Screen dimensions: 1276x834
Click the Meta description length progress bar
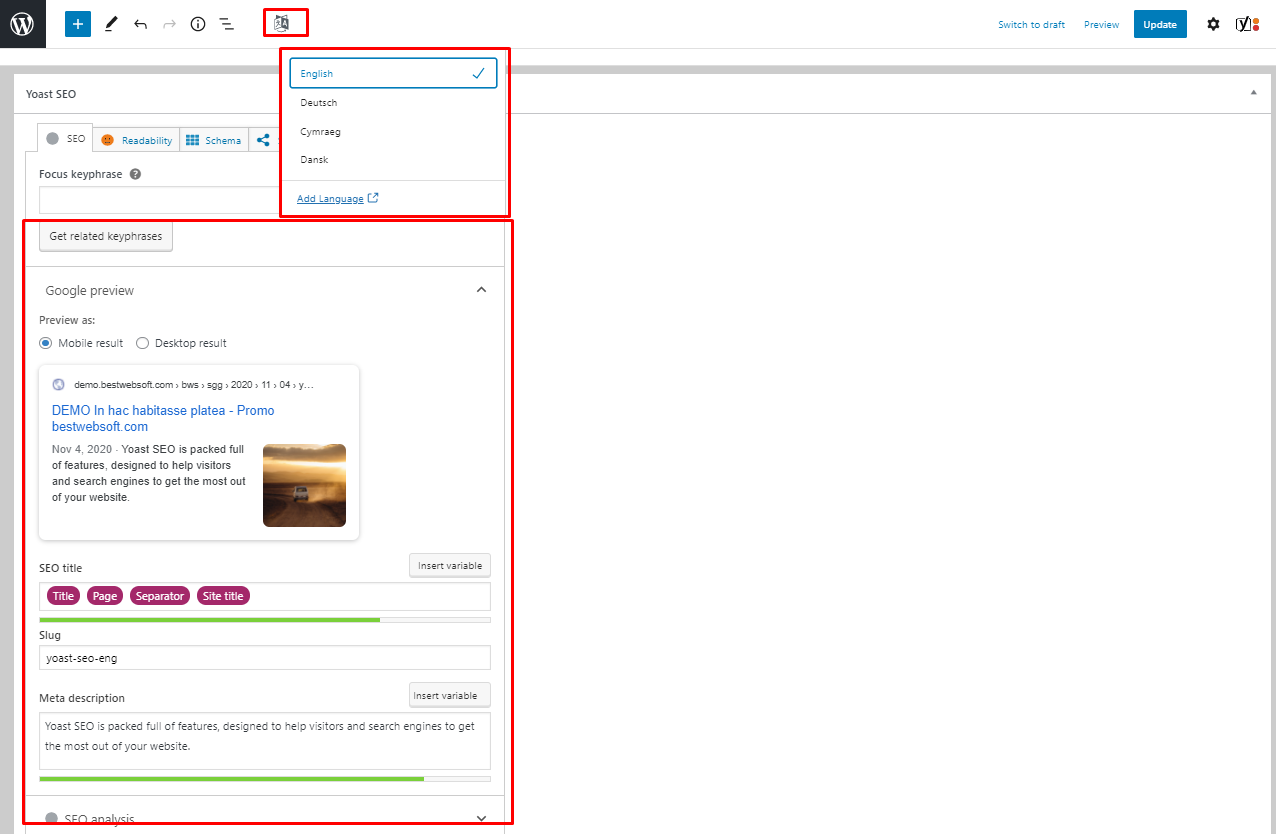(265, 778)
